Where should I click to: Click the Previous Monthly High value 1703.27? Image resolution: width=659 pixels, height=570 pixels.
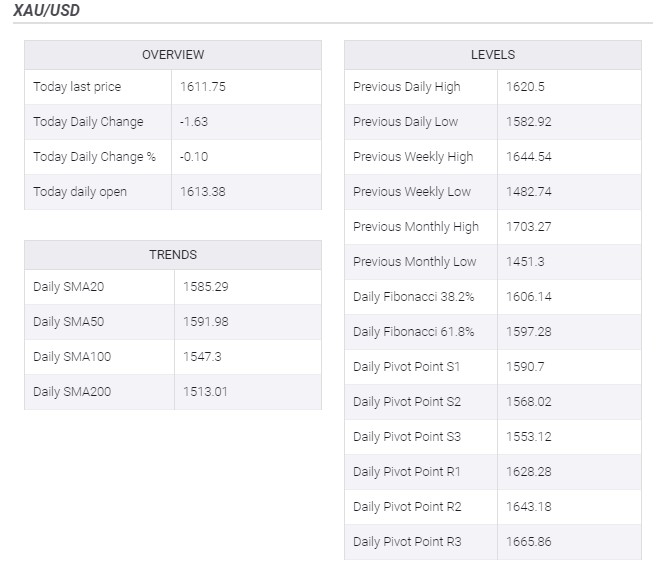(x=529, y=227)
